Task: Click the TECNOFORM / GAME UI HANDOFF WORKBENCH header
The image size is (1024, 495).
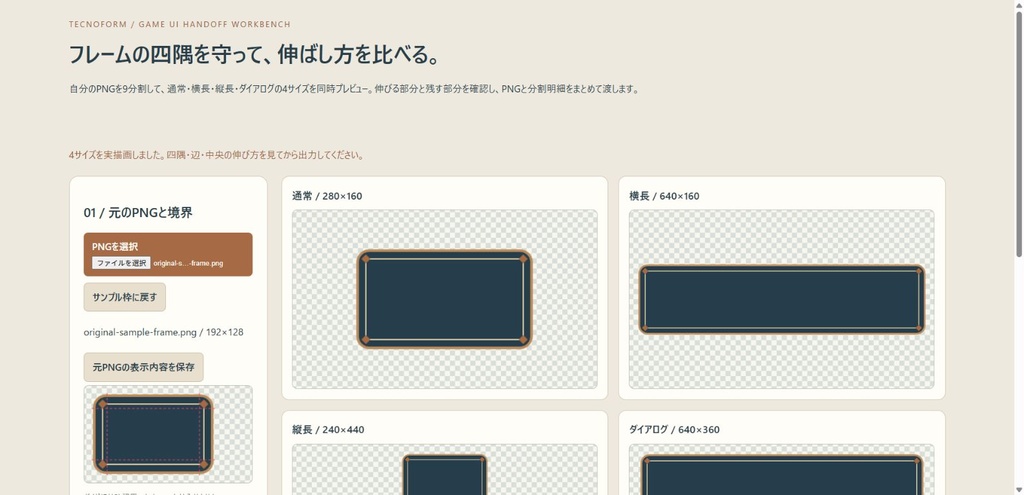Action: [180, 24]
